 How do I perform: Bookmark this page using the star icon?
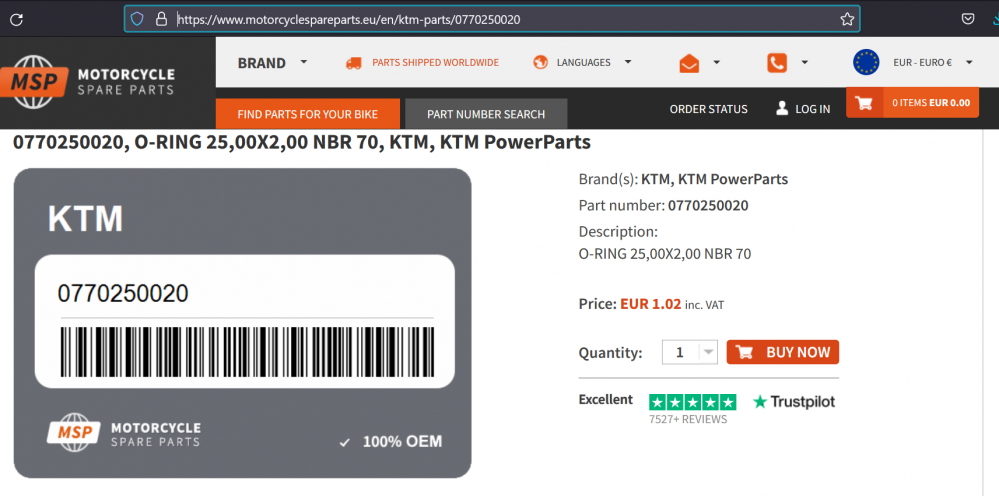click(x=847, y=19)
